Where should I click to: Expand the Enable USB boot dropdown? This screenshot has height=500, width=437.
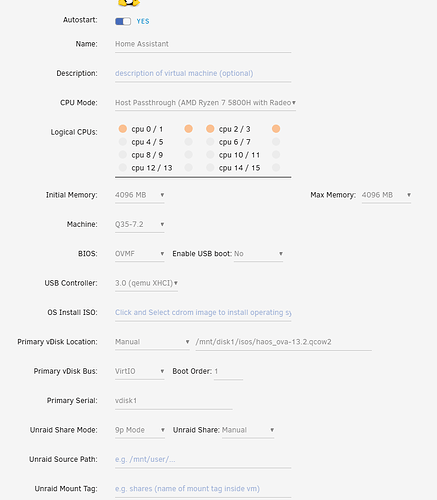(258, 254)
